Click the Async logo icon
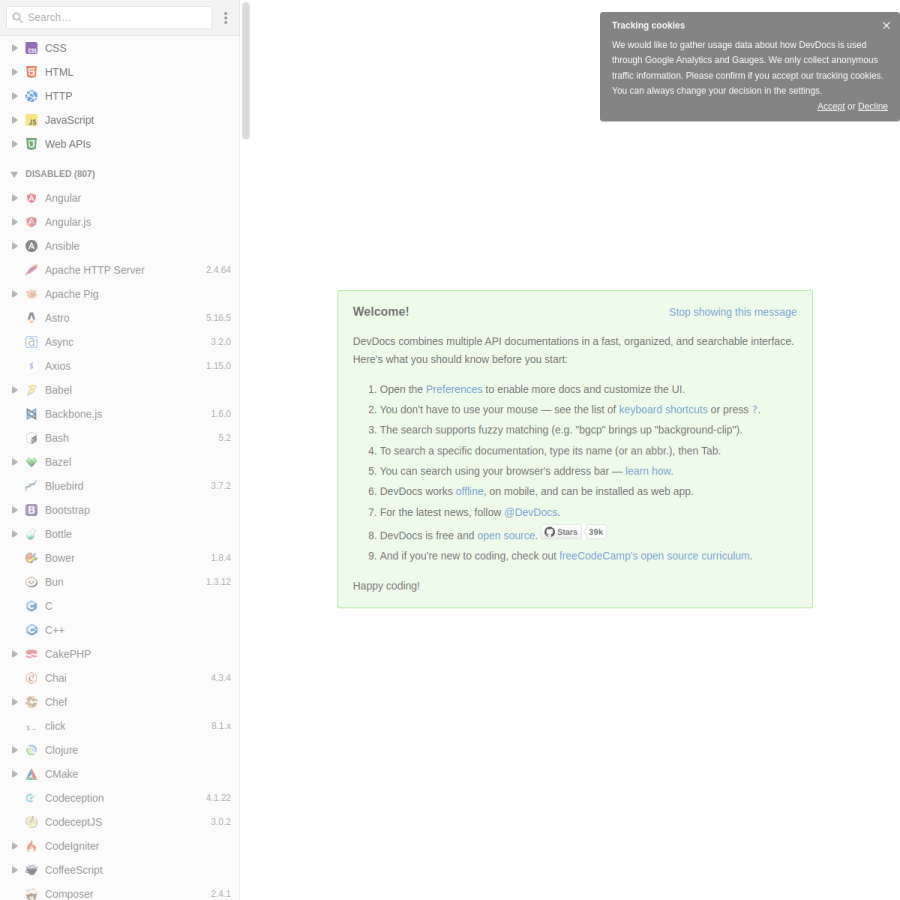This screenshot has width=900, height=900. (x=32, y=342)
